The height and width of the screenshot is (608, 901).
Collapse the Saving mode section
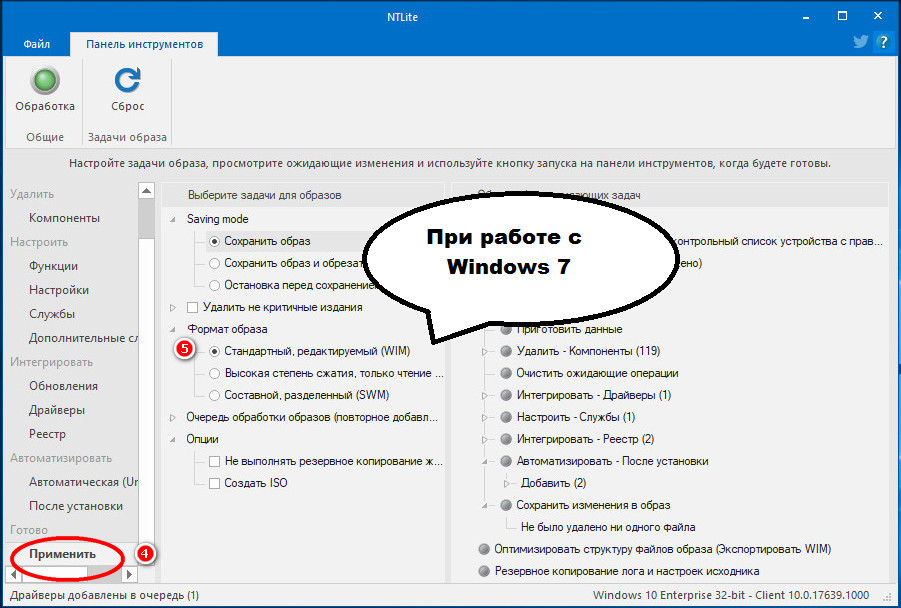(173, 220)
